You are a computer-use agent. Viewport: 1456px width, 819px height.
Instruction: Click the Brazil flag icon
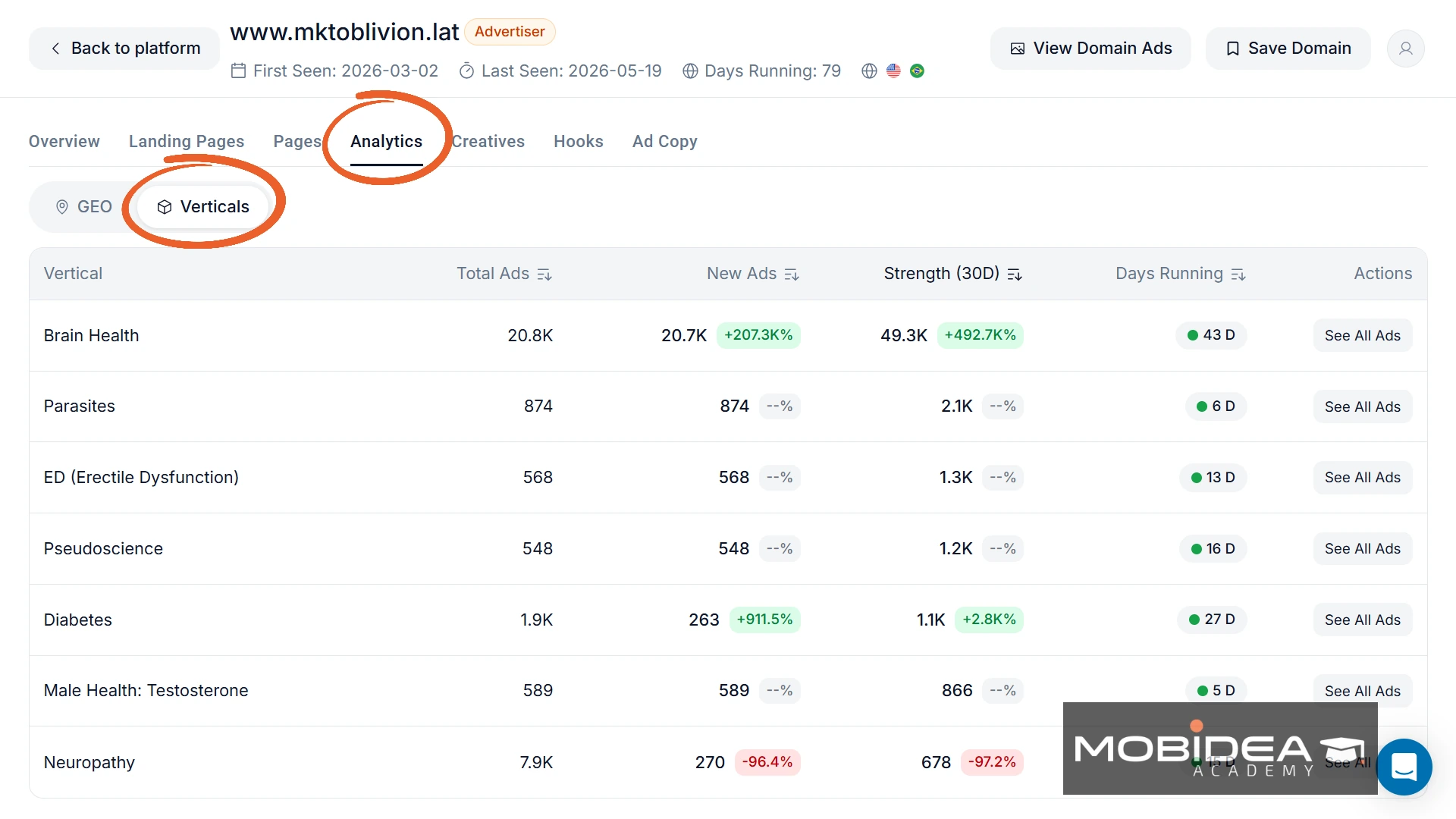coord(917,71)
